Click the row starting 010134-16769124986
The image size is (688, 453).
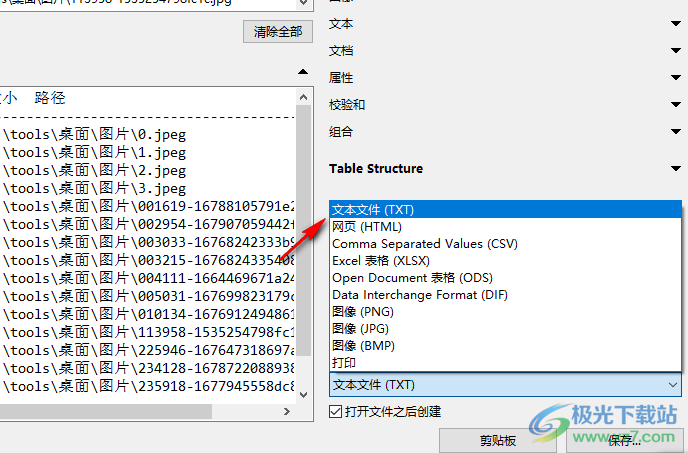(x=148, y=314)
